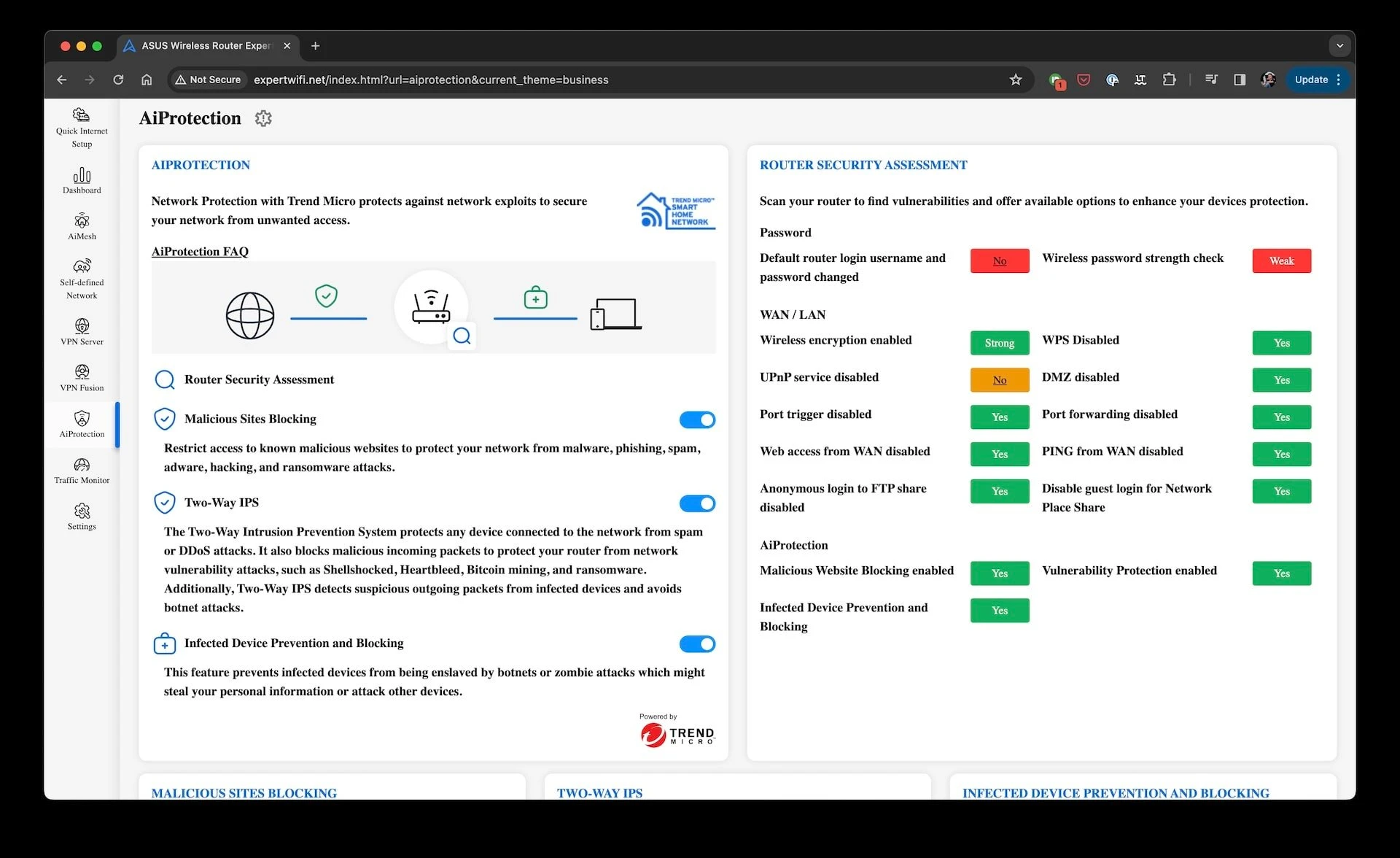Expand the tab search dropdown arrow
This screenshot has width=1400, height=858.
click(1339, 45)
